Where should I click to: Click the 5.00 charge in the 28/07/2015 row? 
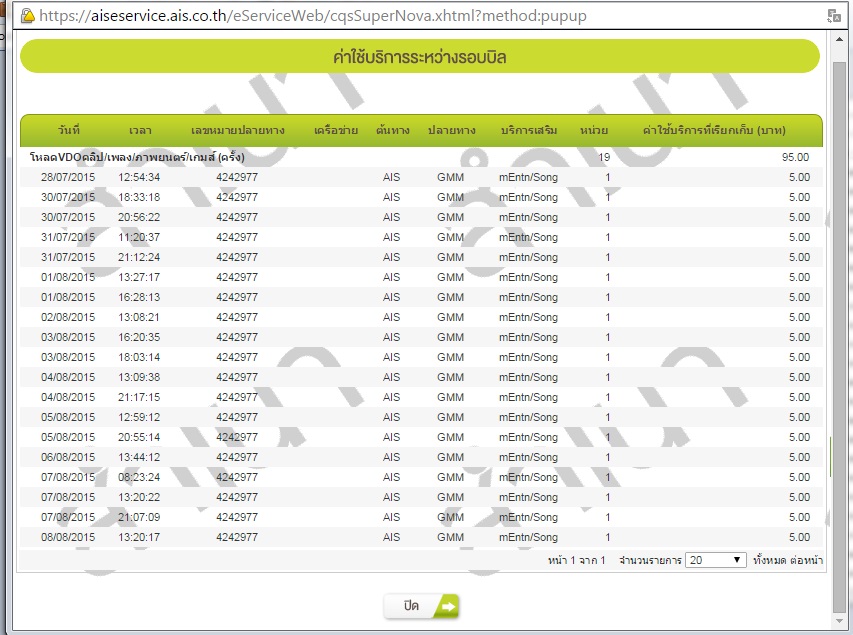pos(799,177)
